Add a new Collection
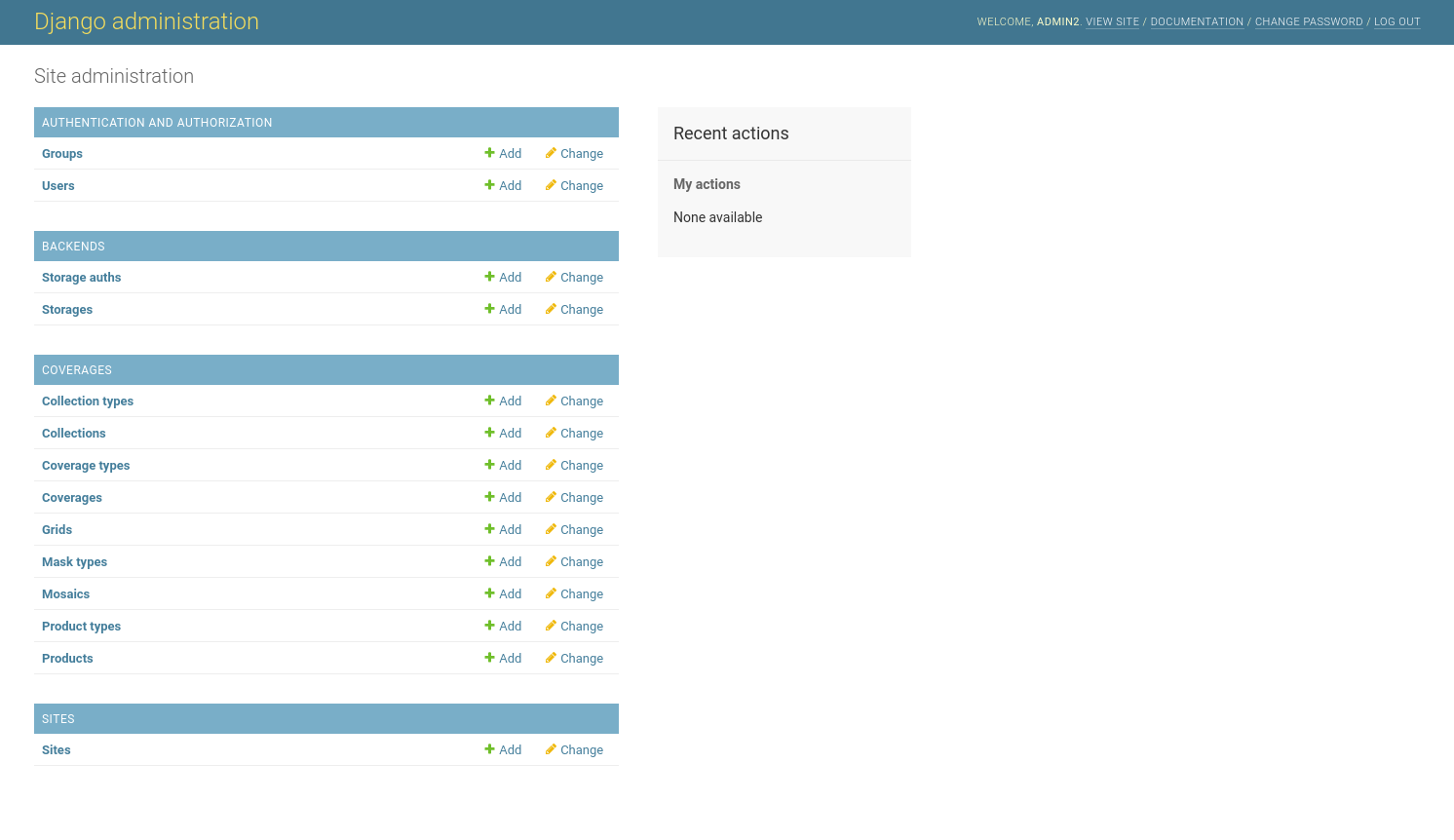Image resolution: width=1454 pixels, height=840 pixels. pos(503,434)
